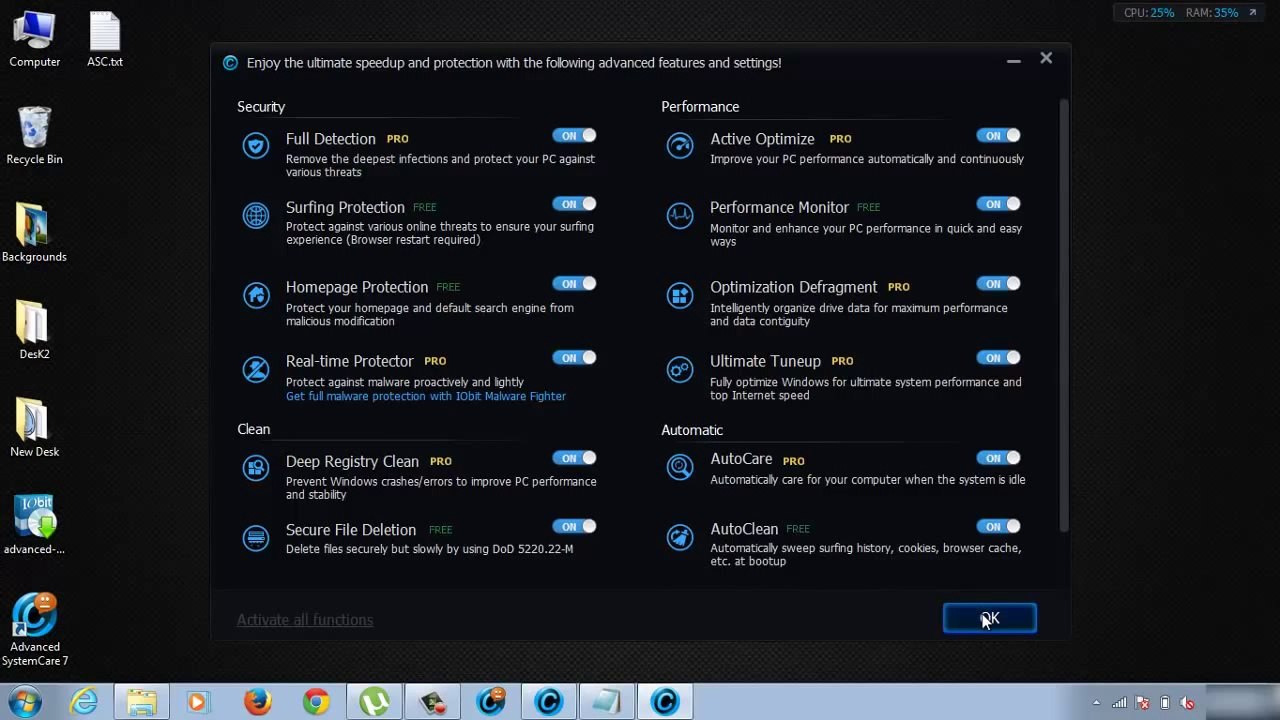
Task: Show hidden system tray icons
Action: click(1096, 703)
